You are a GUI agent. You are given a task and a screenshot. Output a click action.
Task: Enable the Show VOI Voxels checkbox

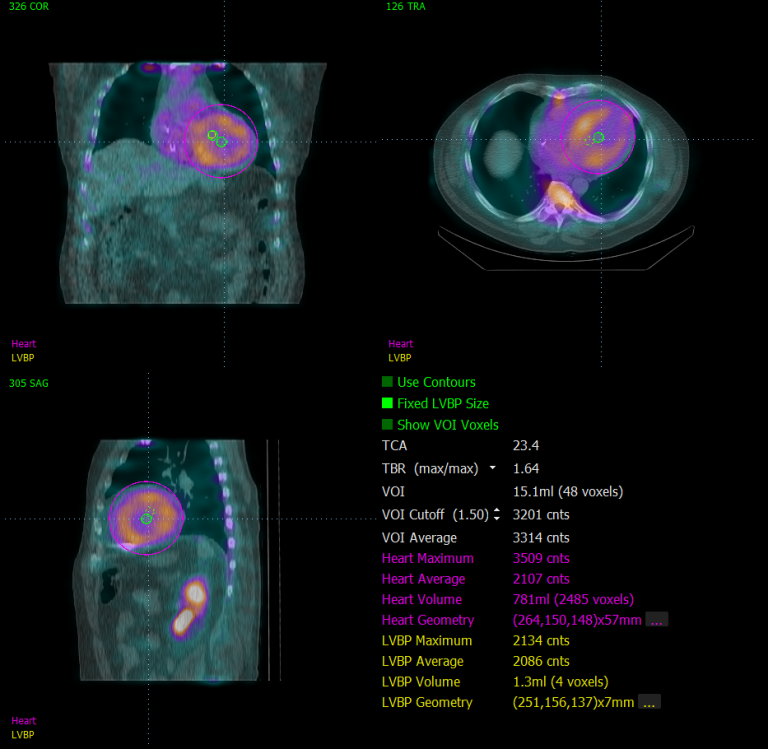click(x=387, y=424)
